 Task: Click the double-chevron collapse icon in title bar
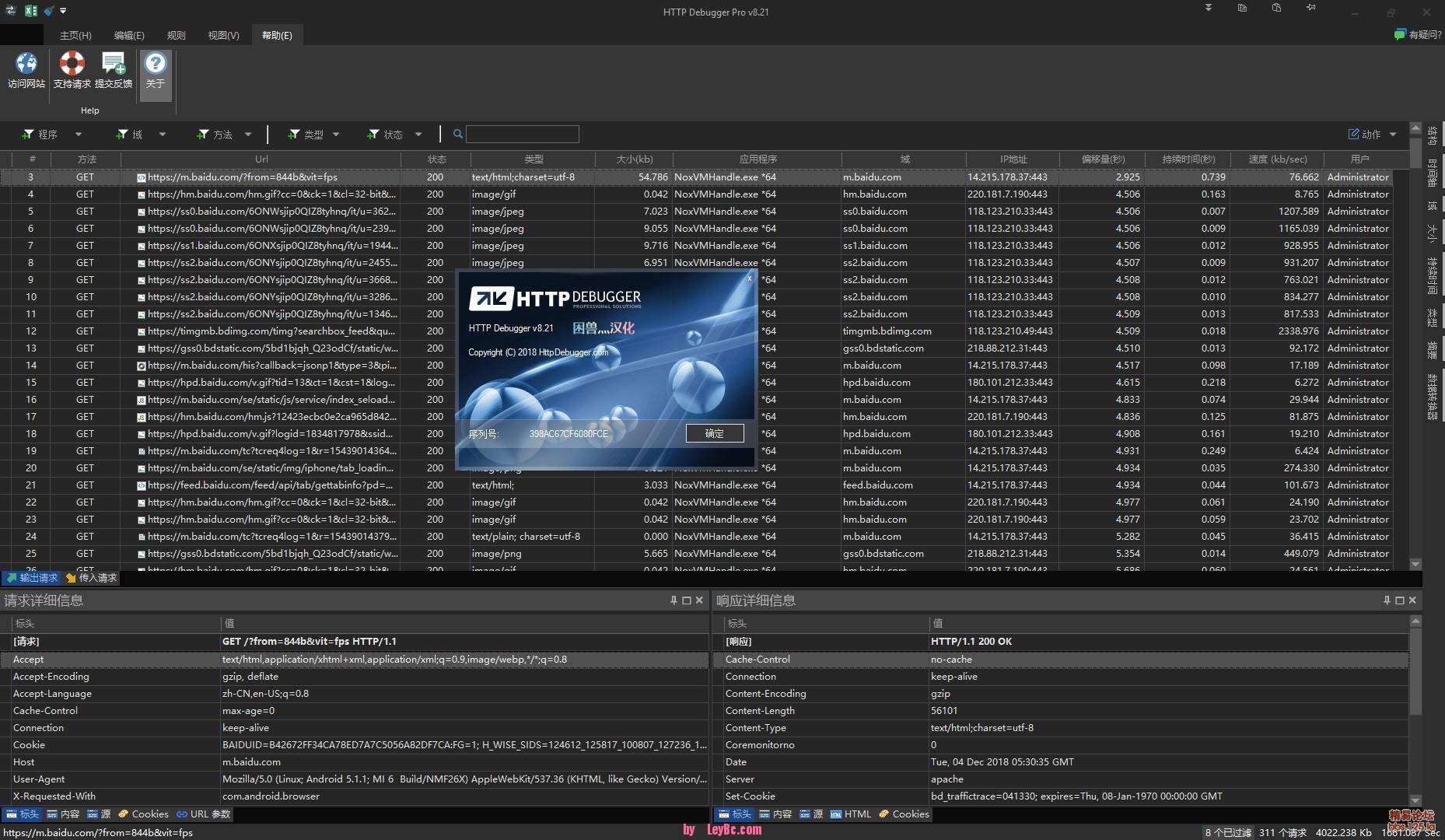pyautogui.click(x=1209, y=8)
